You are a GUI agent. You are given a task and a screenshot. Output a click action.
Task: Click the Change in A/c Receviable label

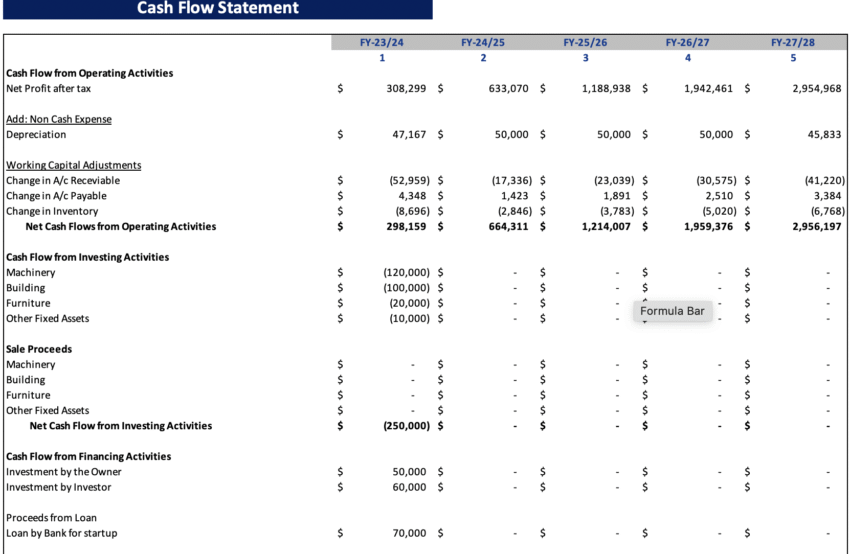(63, 181)
